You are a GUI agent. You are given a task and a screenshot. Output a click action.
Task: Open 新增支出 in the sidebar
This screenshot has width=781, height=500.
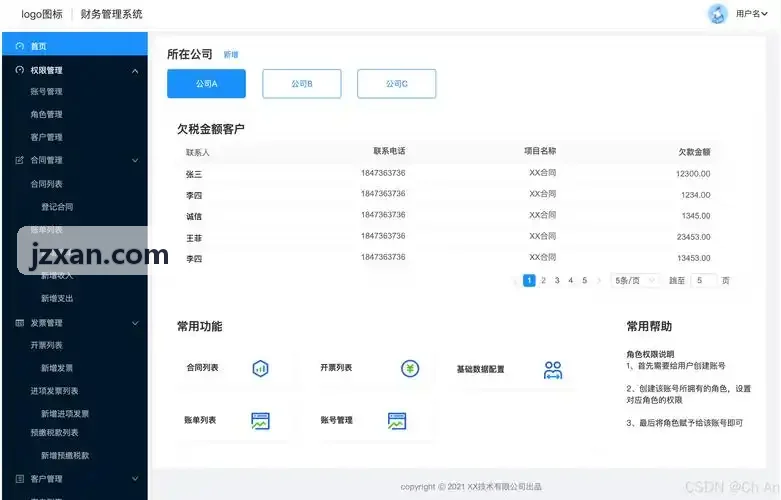(57, 299)
